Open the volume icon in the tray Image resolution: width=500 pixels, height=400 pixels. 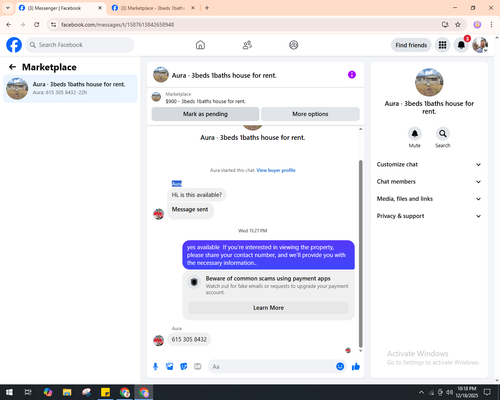[x=449, y=392]
